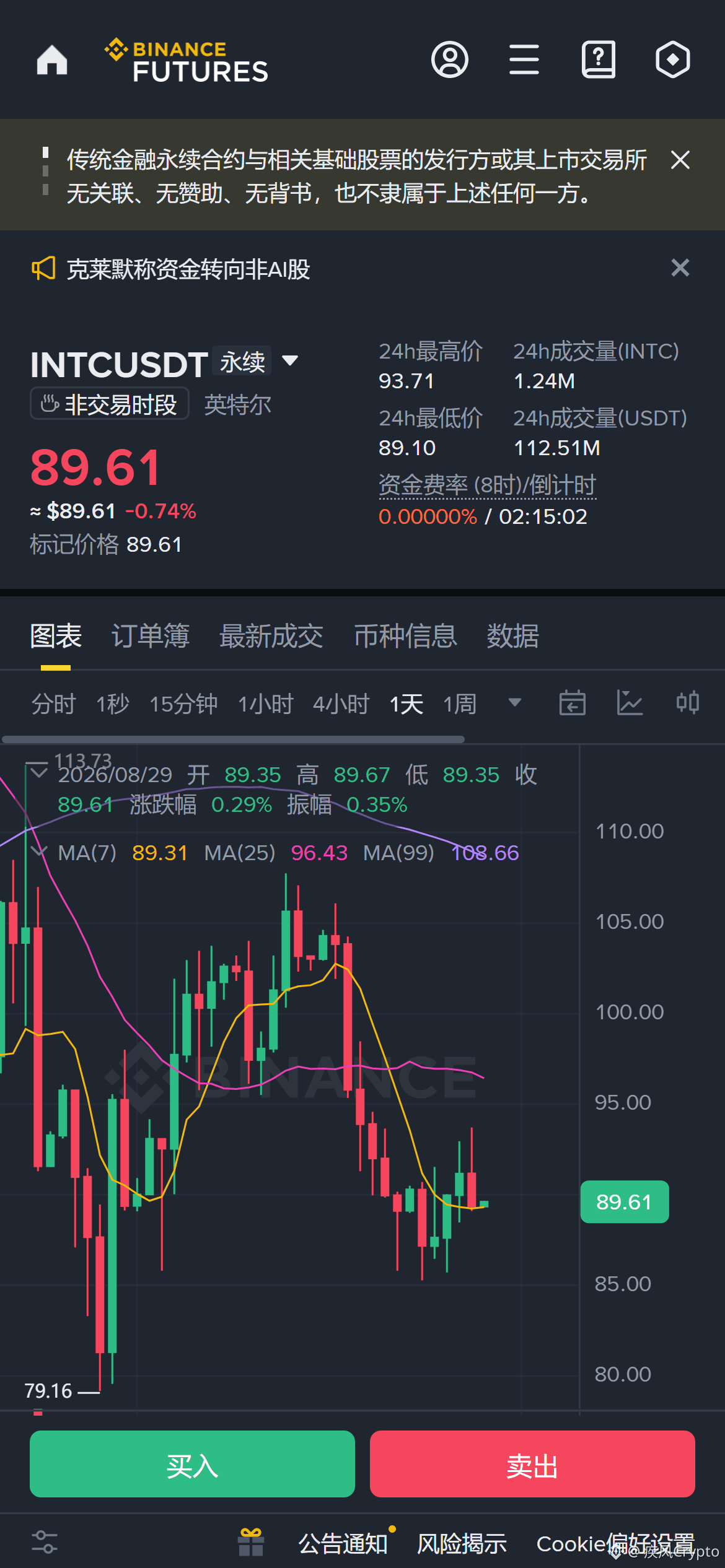Click the 永续 contract type tag
The height and width of the screenshot is (1568, 725).
point(242,362)
